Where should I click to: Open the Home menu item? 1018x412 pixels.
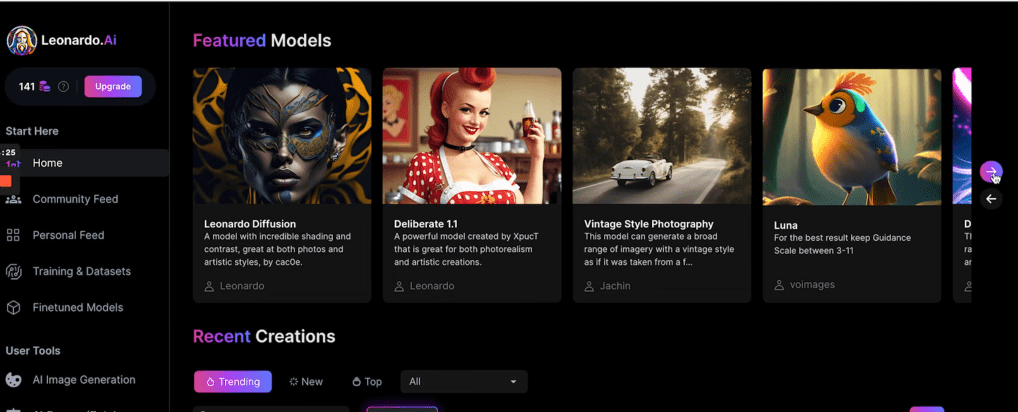(84, 163)
